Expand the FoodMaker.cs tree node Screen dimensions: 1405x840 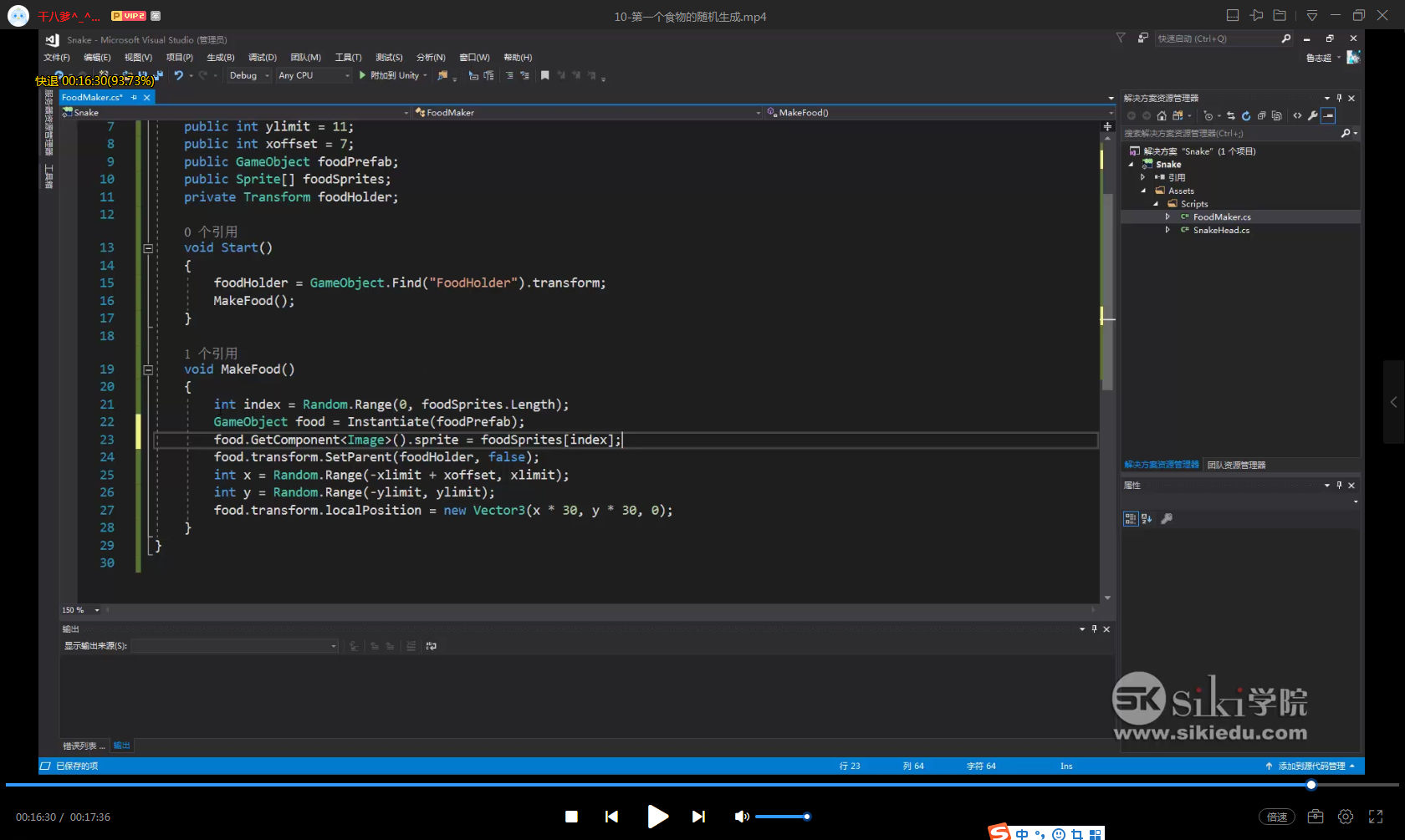coord(1168,217)
